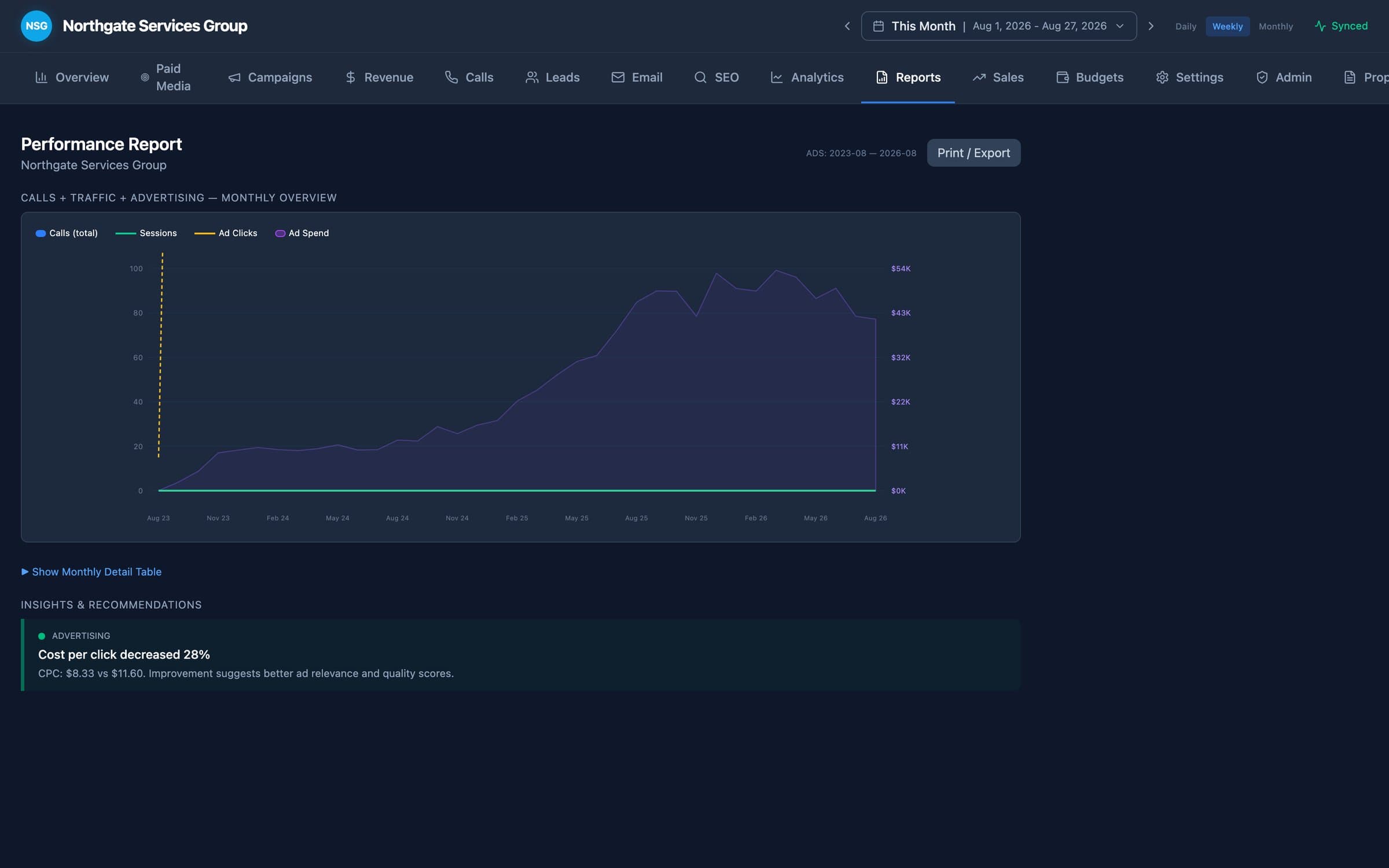This screenshot has height=868, width=1389.
Task: Click the Aug 26 label on chart axis
Action: pyautogui.click(x=875, y=518)
